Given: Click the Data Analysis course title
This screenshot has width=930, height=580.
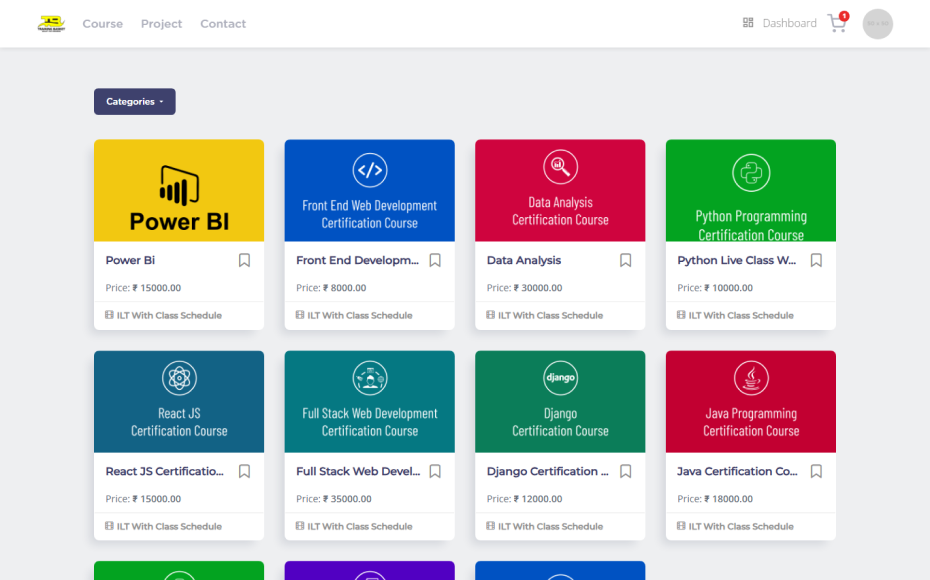Looking at the screenshot, I should (x=524, y=260).
